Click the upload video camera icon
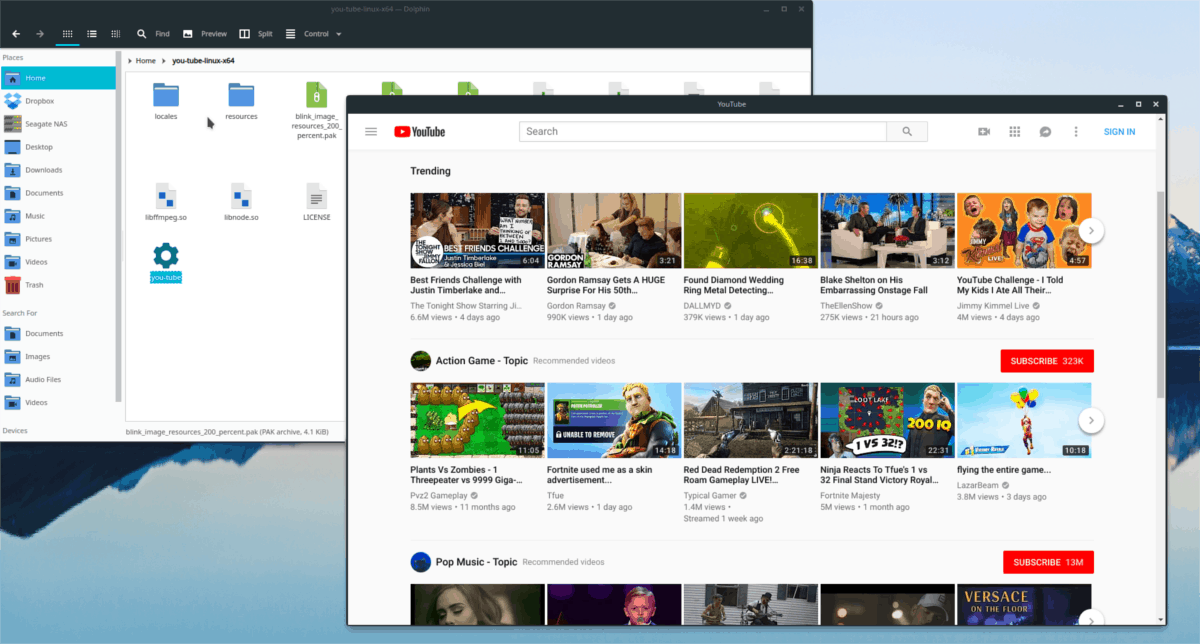The height and width of the screenshot is (644, 1200). (984, 132)
